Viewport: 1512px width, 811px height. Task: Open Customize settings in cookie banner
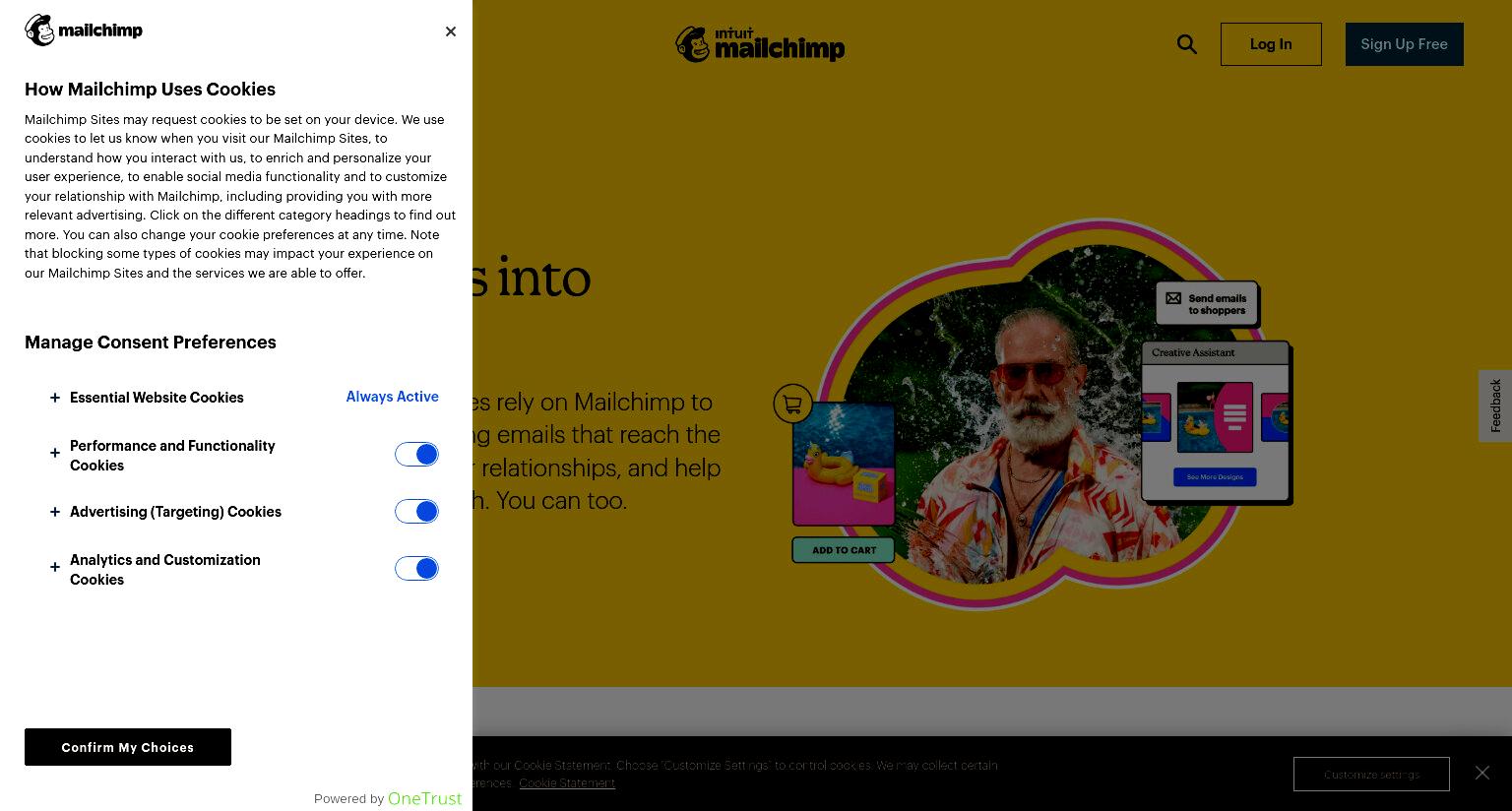tap(1371, 774)
